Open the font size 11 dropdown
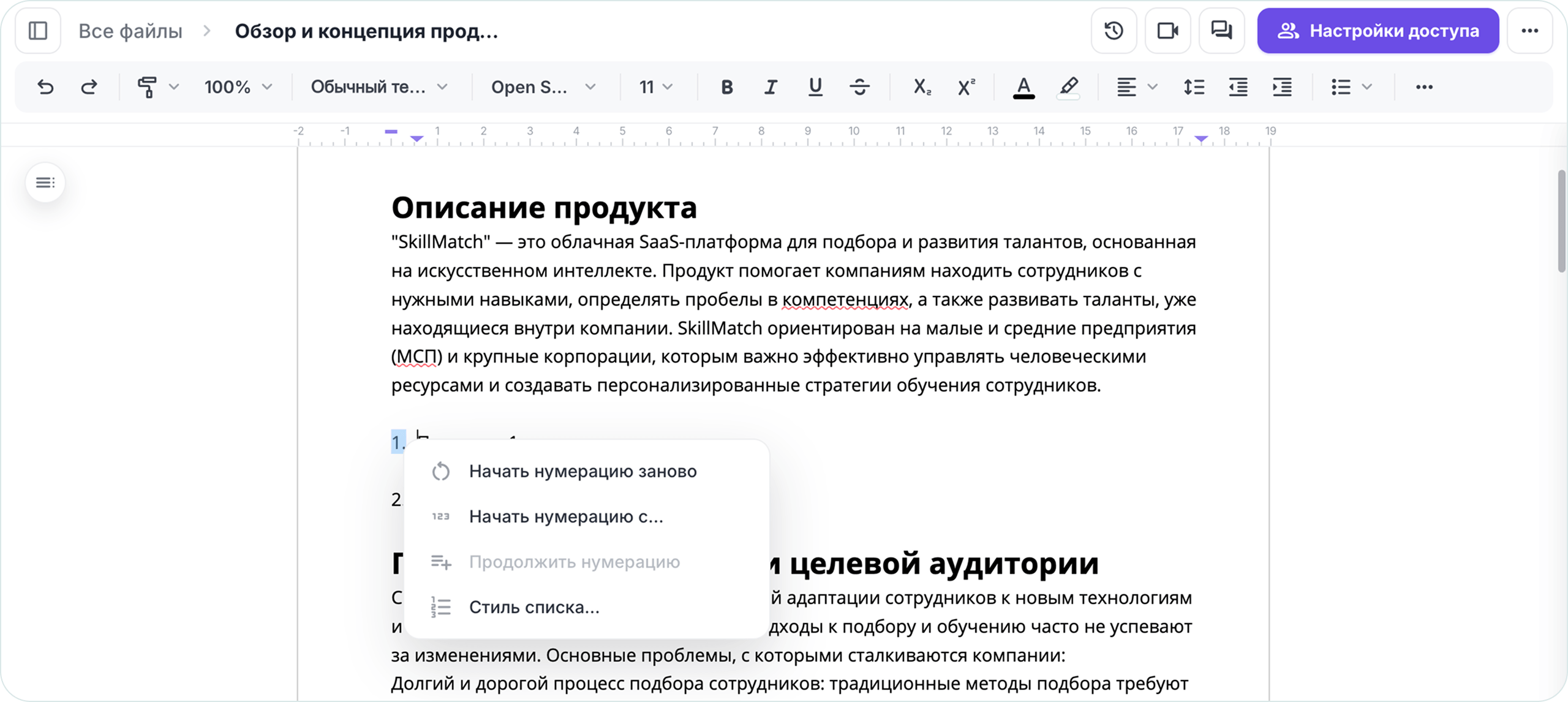 click(x=656, y=87)
